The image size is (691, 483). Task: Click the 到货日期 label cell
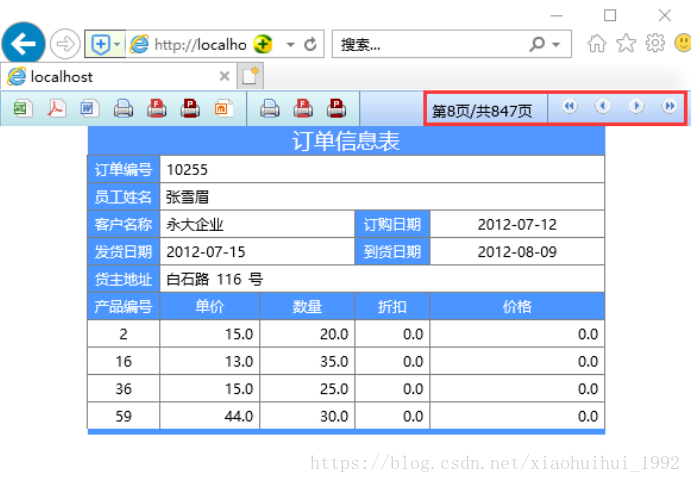point(392,252)
